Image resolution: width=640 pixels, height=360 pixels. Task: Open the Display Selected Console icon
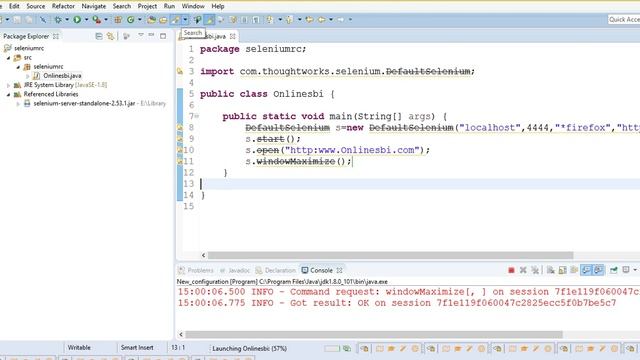626,270
